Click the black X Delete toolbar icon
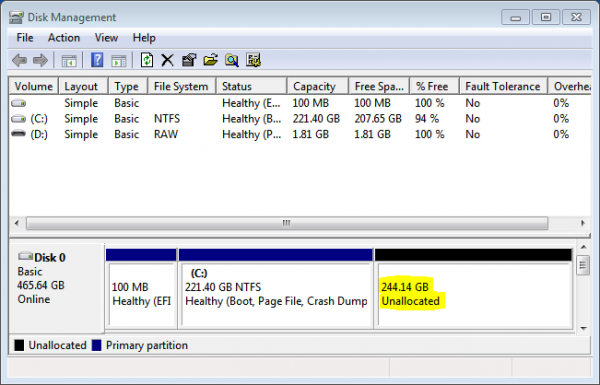Viewport: 600px width, 385px height. coord(167,60)
